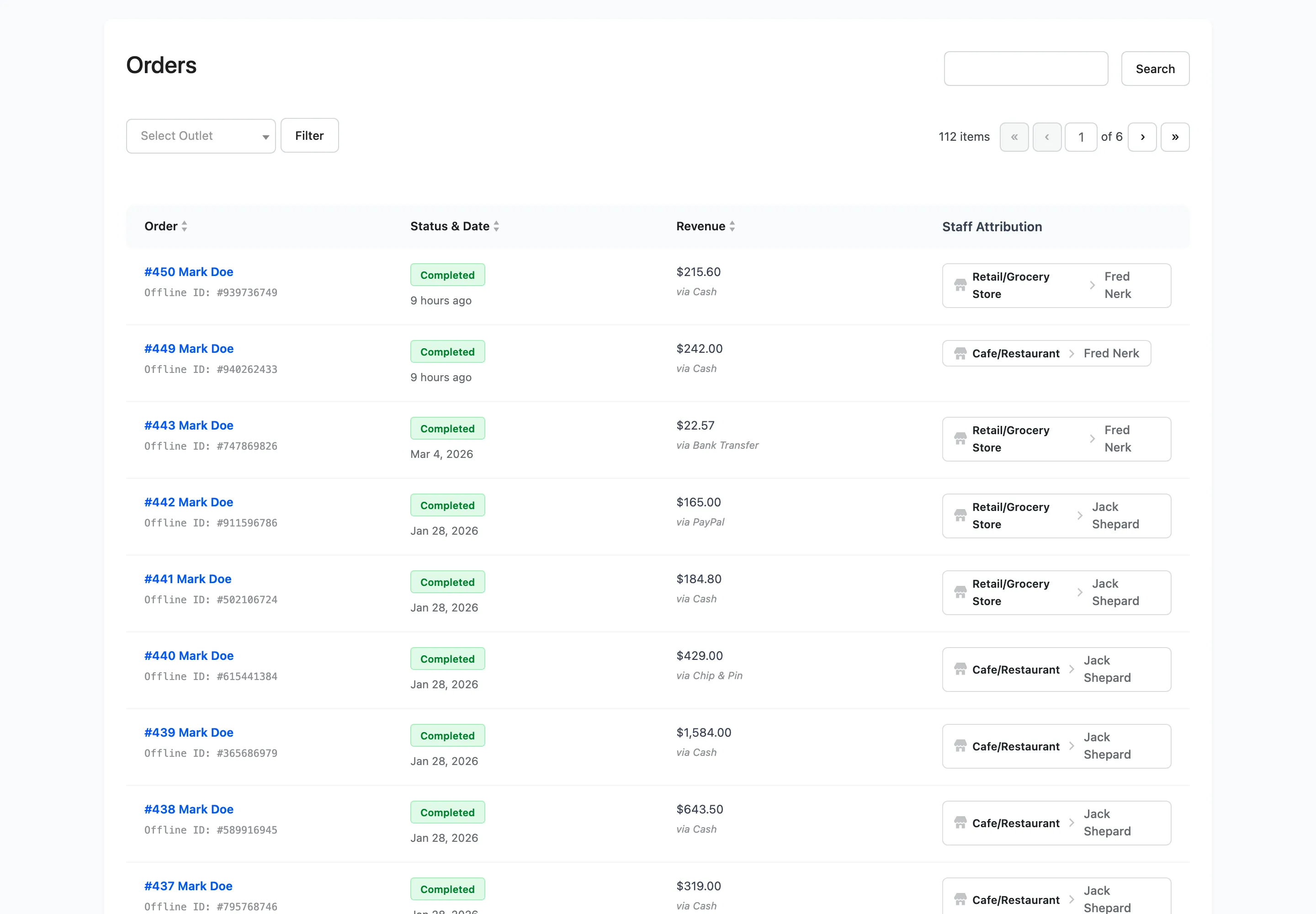Click the store icon for order #449

[960, 353]
